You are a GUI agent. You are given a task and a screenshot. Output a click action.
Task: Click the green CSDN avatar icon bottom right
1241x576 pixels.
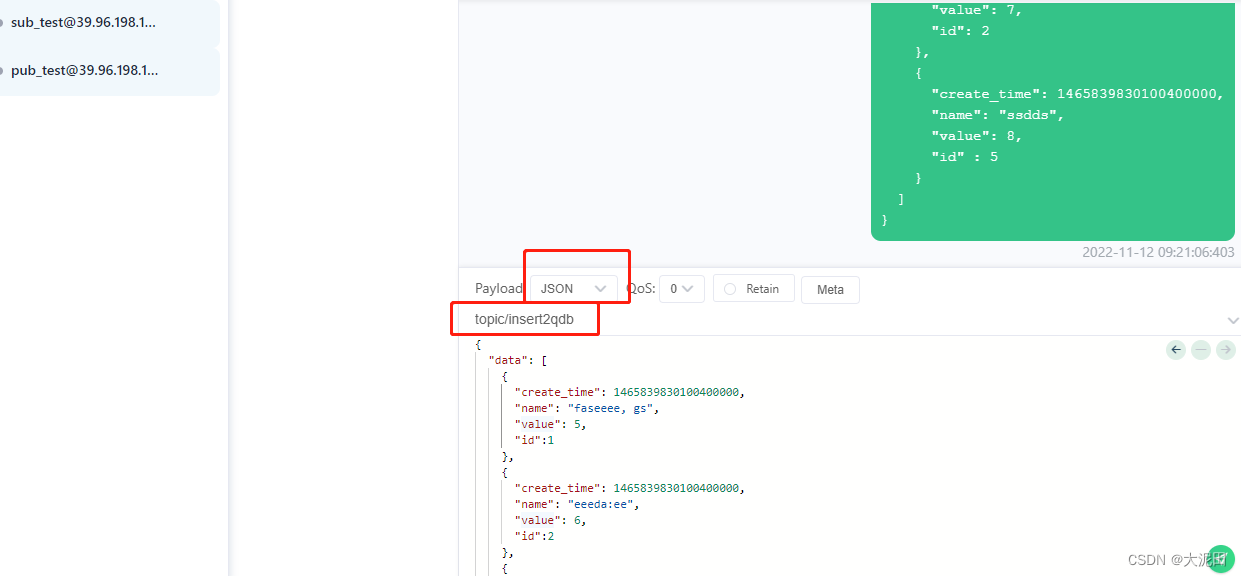tap(1221, 559)
